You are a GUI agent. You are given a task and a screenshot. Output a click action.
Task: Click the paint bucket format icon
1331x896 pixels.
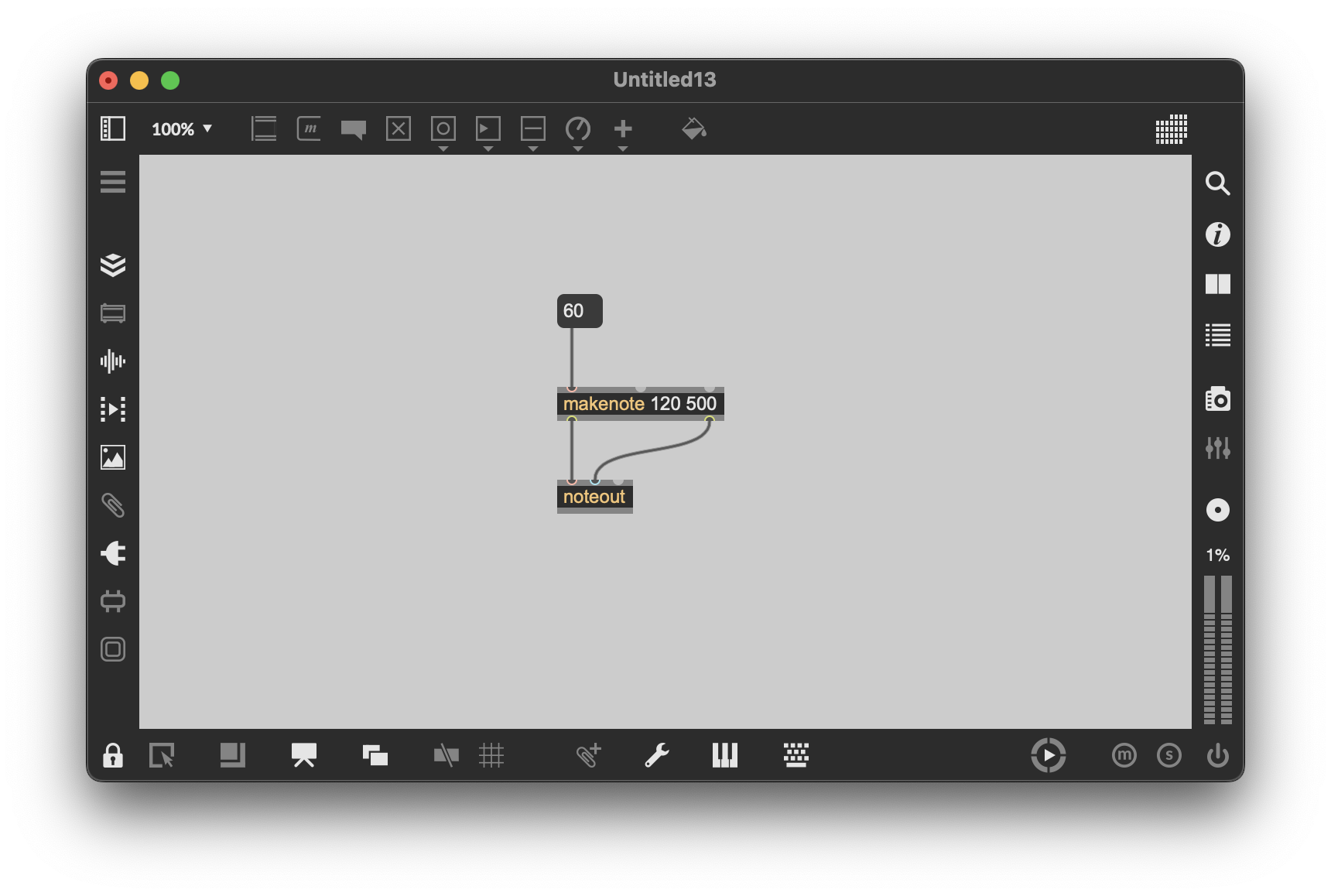[x=694, y=128]
